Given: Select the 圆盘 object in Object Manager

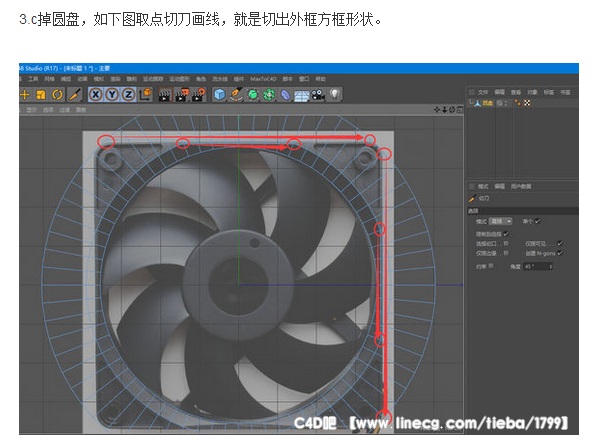Looking at the screenshot, I should 488,103.
